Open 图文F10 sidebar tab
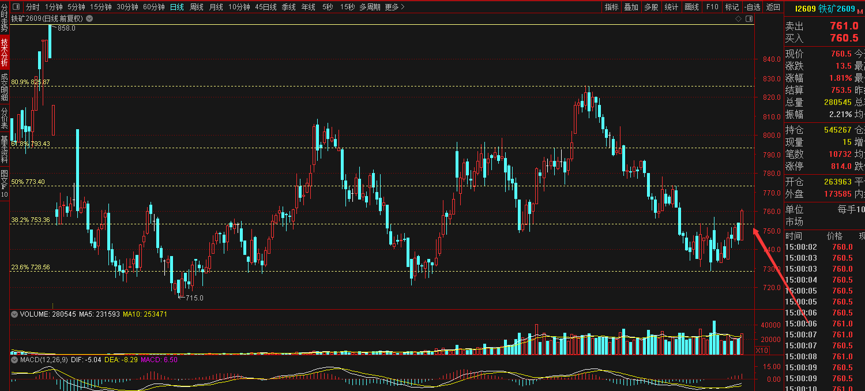This screenshot has width=865, height=391. click(x=4, y=184)
